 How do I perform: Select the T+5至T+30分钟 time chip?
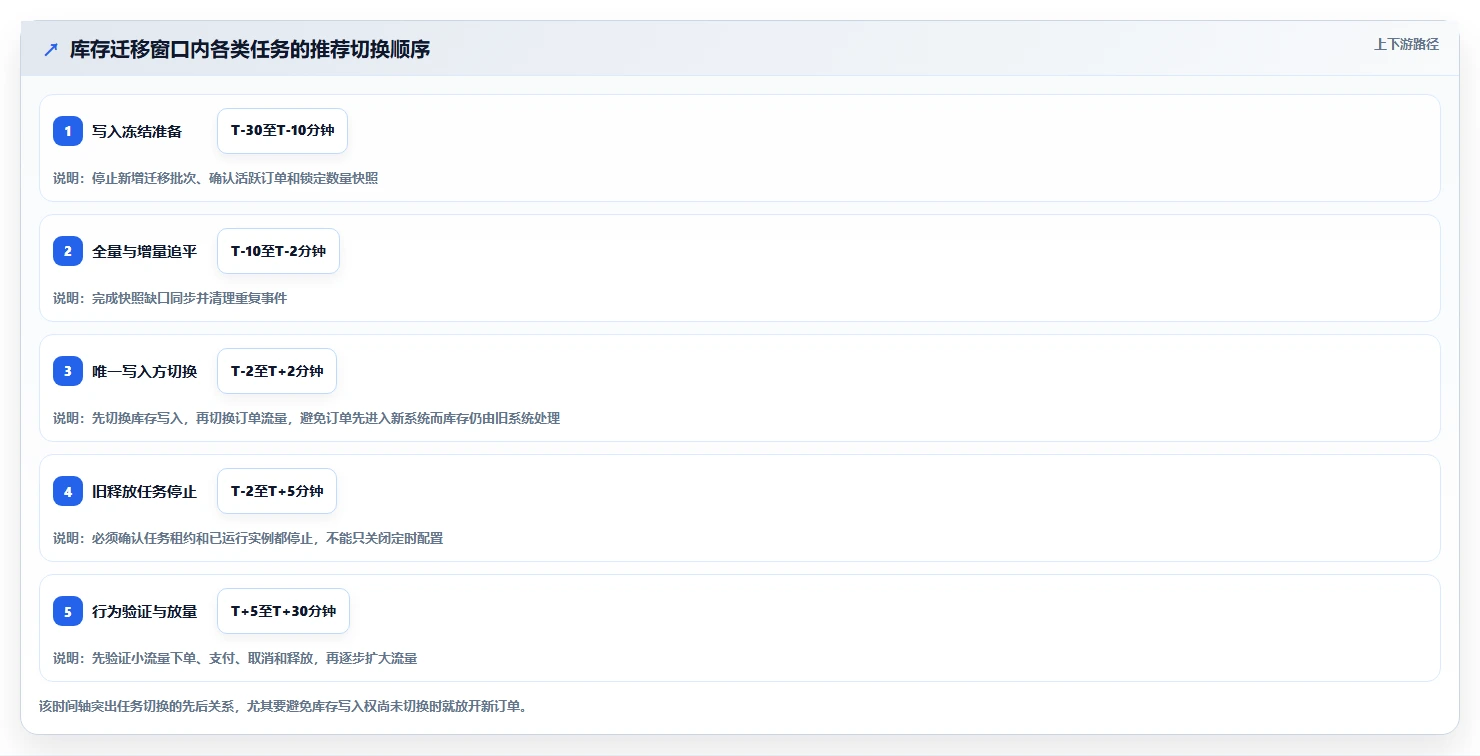[x=283, y=611]
